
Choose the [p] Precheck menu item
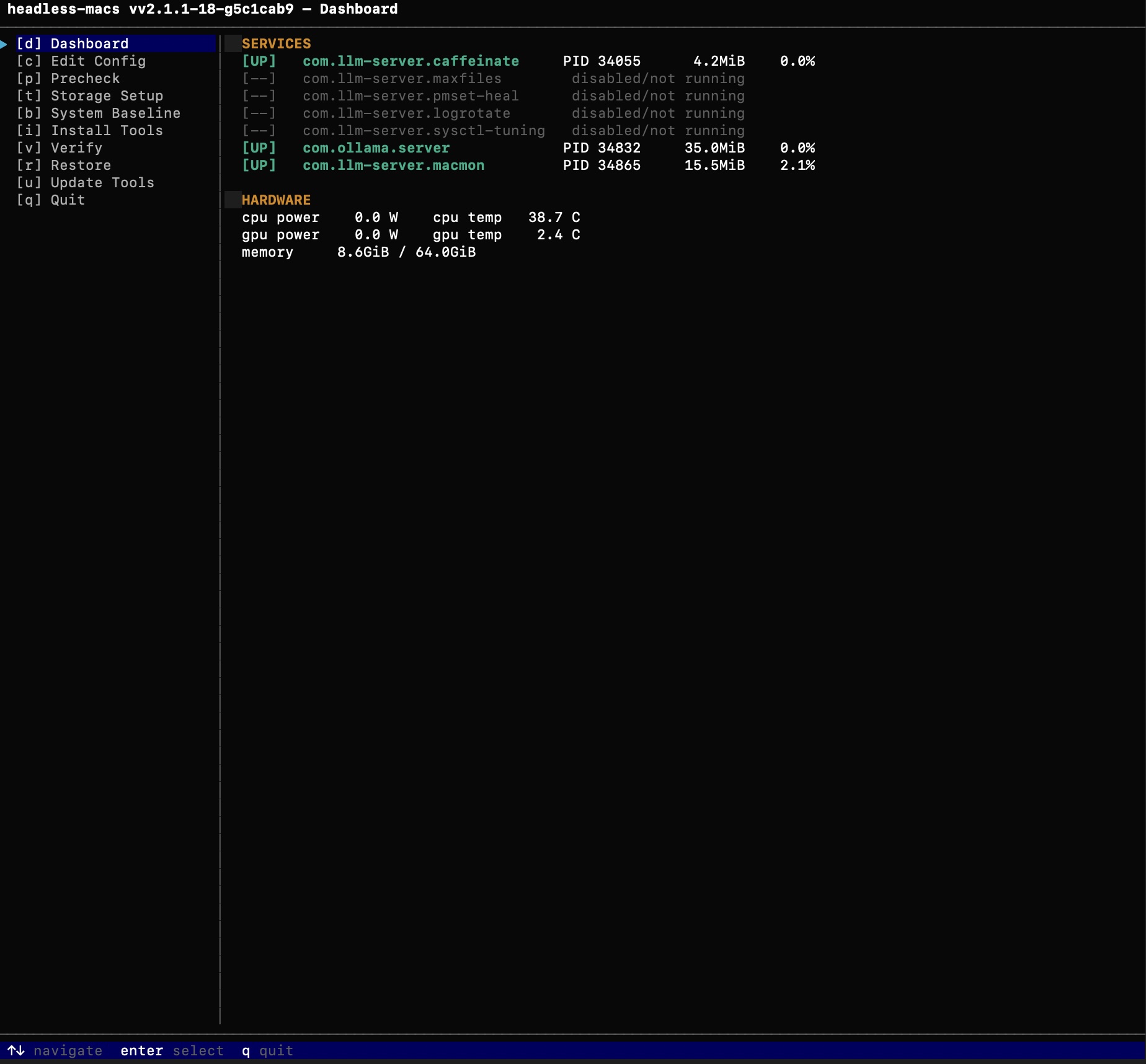[x=68, y=78]
